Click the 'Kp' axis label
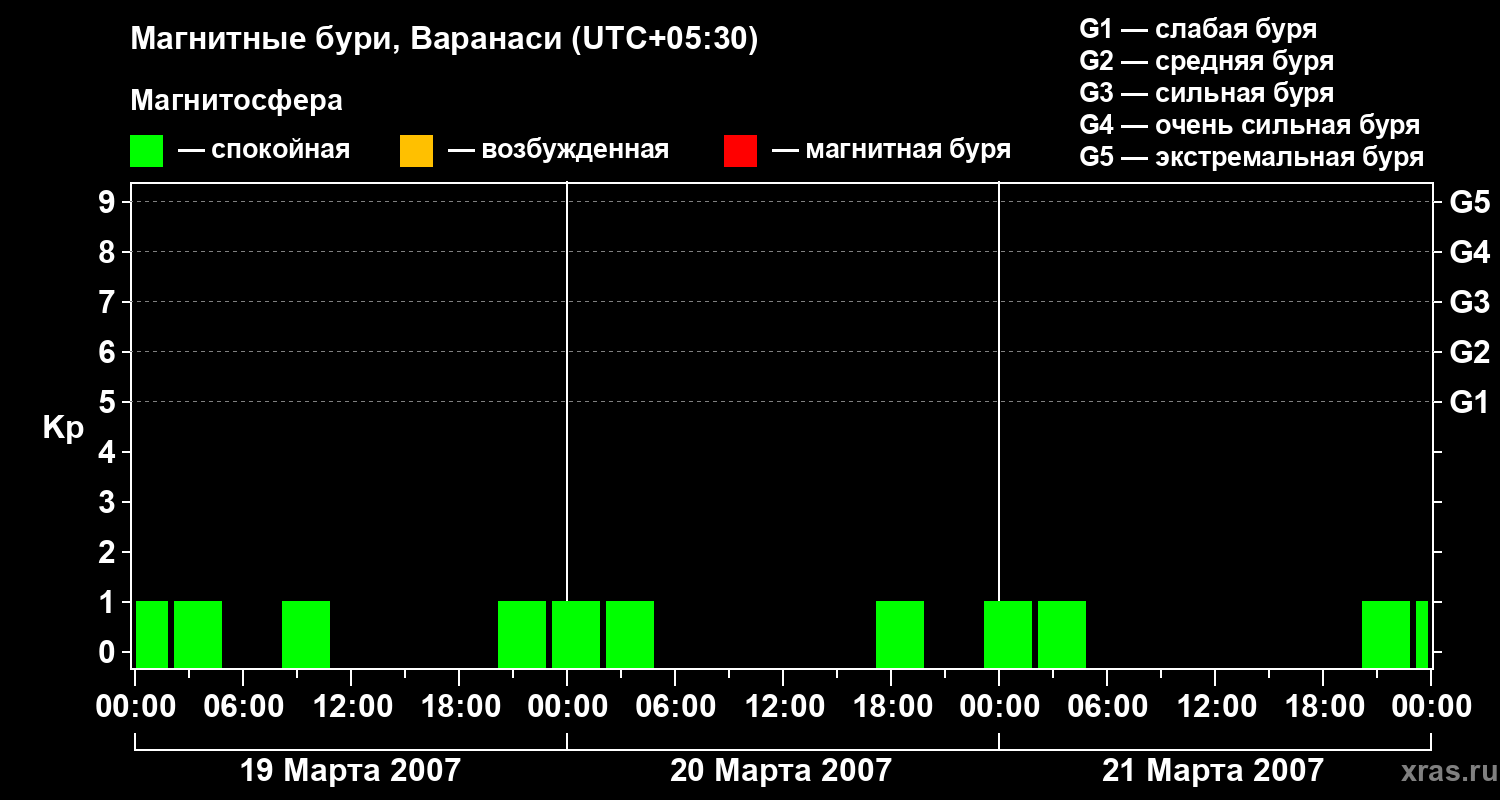Viewport: 1500px width, 800px height. pyautogui.click(x=63, y=428)
